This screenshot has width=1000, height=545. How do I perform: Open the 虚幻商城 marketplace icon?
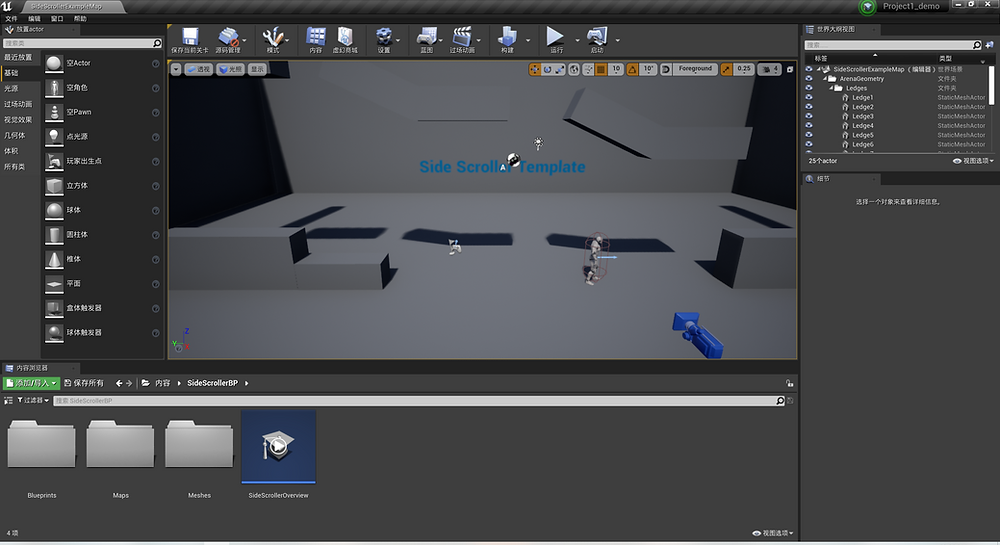pos(345,36)
